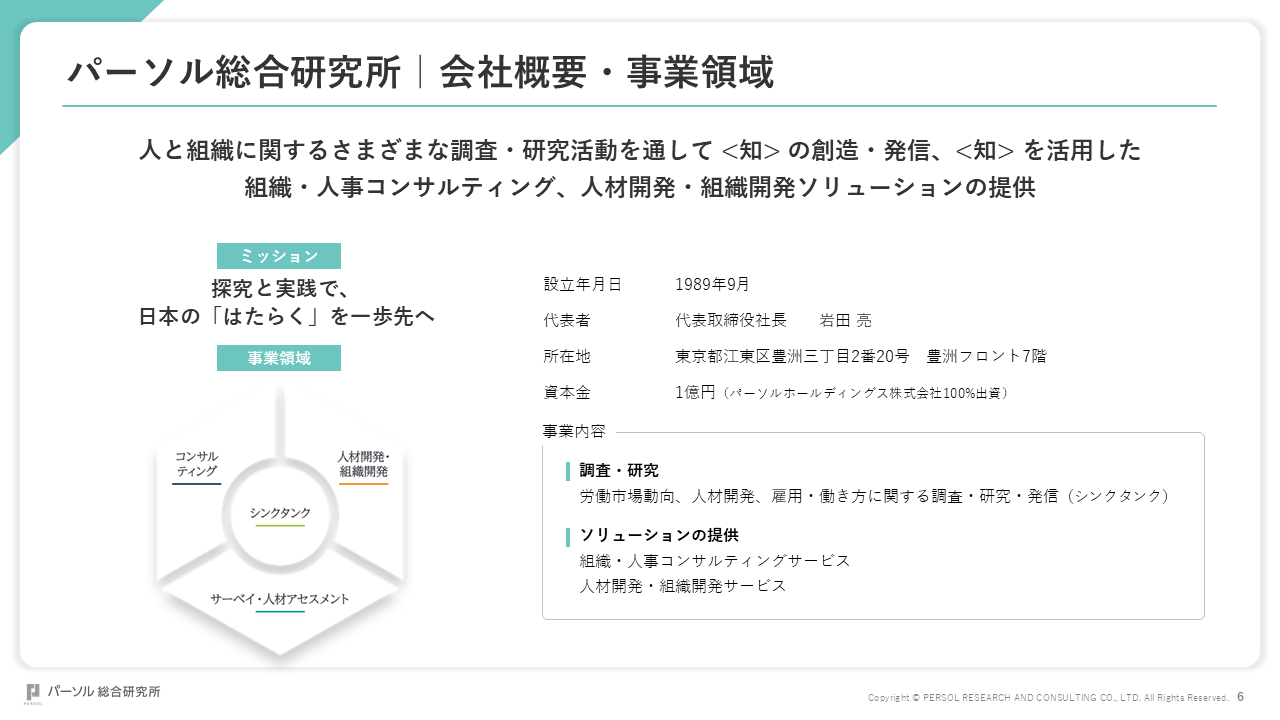Click the シンクタンク center circle in the diagram
The height and width of the screenshot is (720, 1280).
coord(280,513)
